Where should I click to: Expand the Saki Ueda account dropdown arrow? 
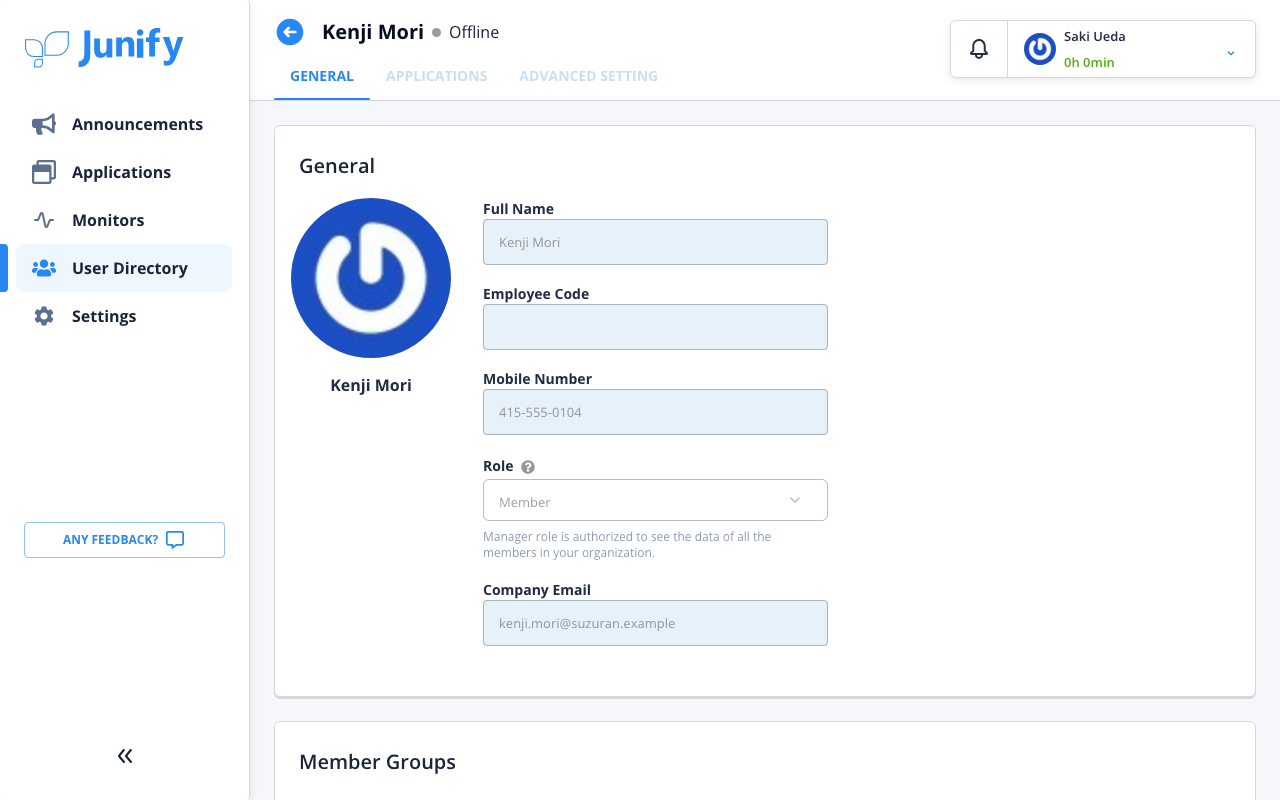coord(1231,53)
